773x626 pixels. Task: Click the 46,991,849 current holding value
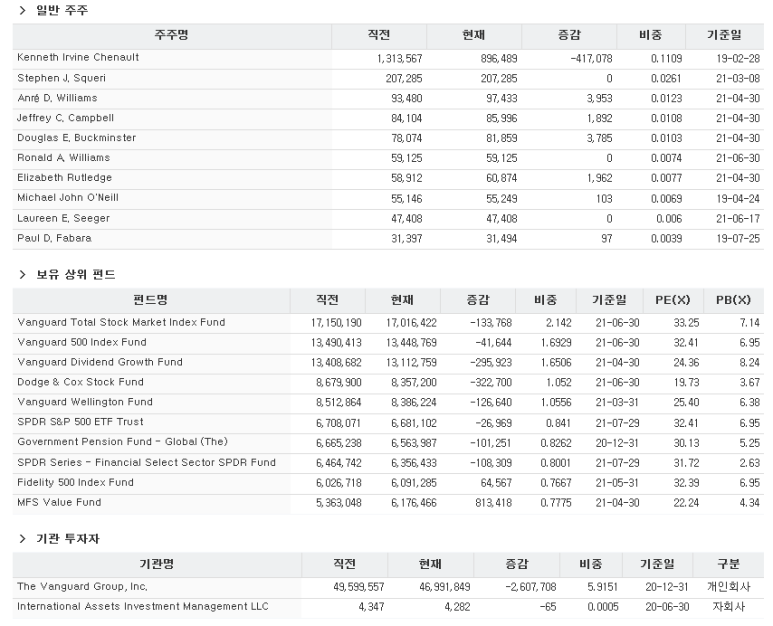[445, 587]
